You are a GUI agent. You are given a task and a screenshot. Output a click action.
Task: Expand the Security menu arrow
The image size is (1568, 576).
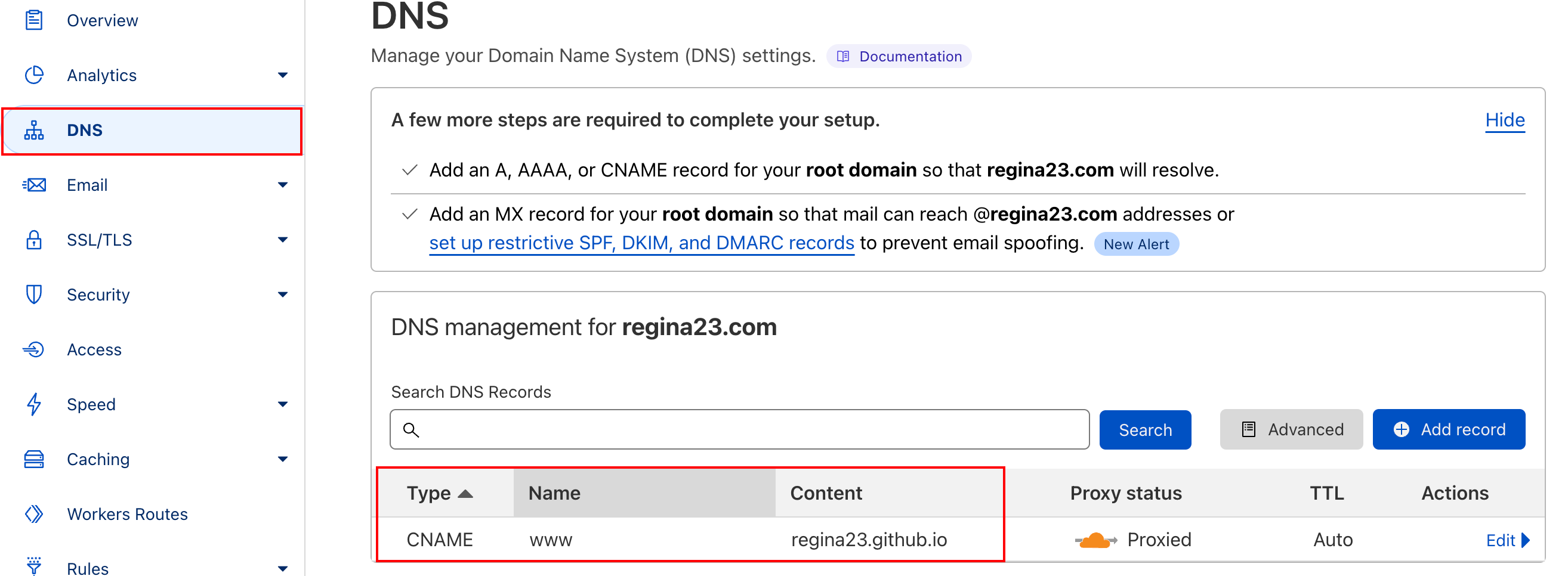tap(282, 295)
